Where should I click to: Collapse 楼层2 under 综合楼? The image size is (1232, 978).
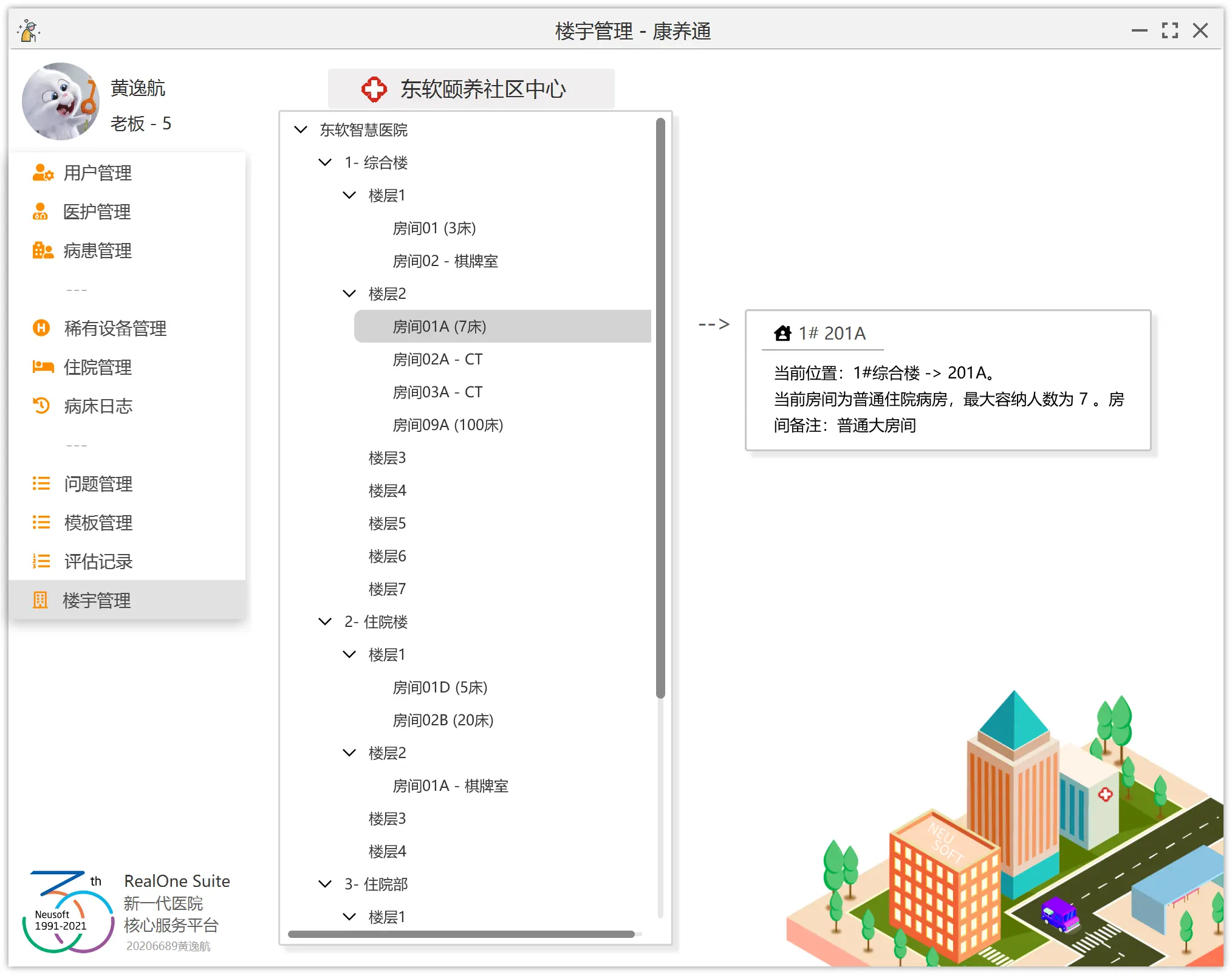coord(349,293)
